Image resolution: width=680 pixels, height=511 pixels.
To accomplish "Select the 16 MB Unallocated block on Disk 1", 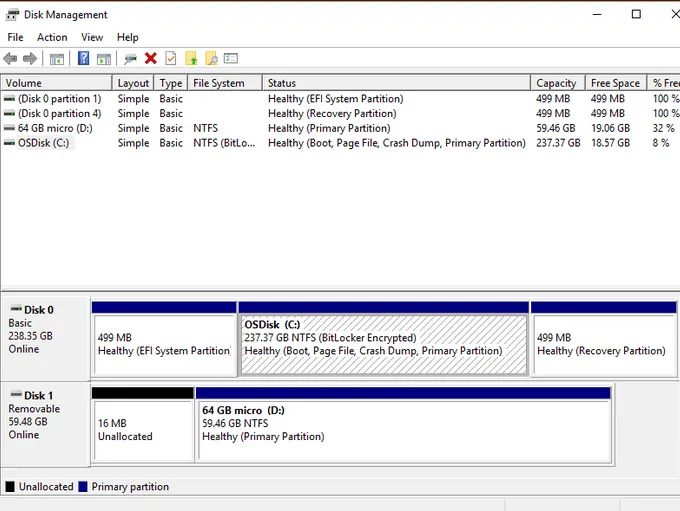I will point(143,430).
